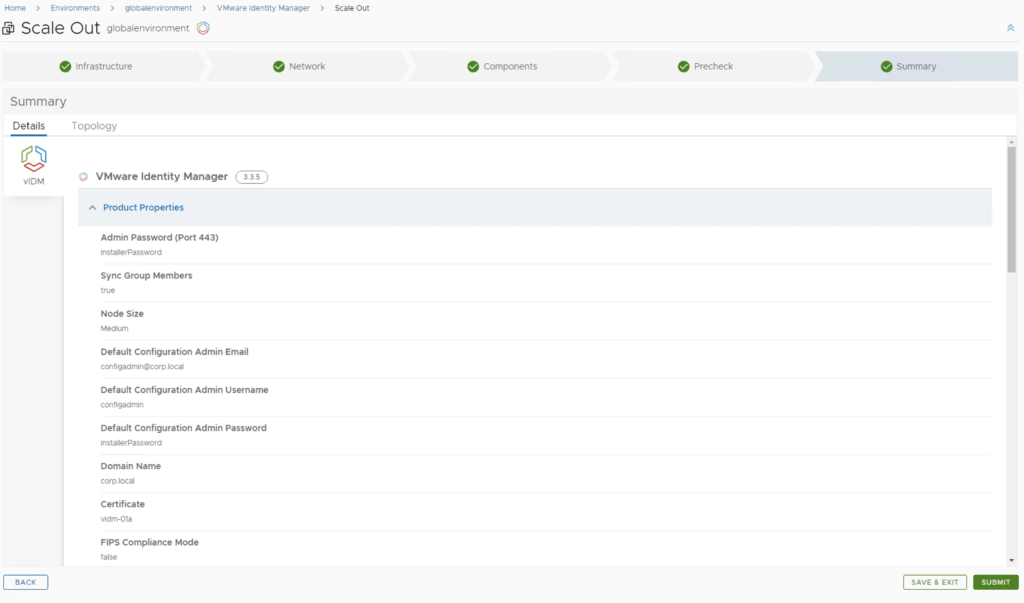The height and width of the screenshot is (603, 1024).
Task: Click the globalenvironment status ring icon
Action: click(203, 28)
